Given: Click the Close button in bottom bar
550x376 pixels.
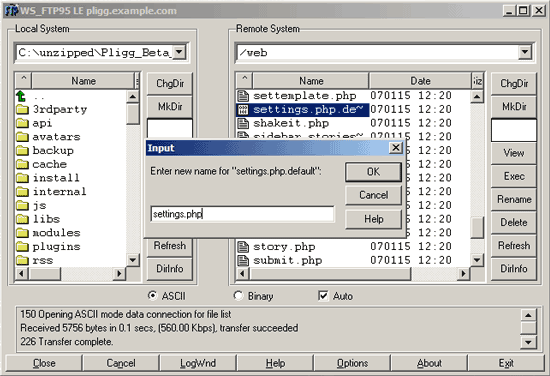Looking at the screenshot, I should click(44, 363).
